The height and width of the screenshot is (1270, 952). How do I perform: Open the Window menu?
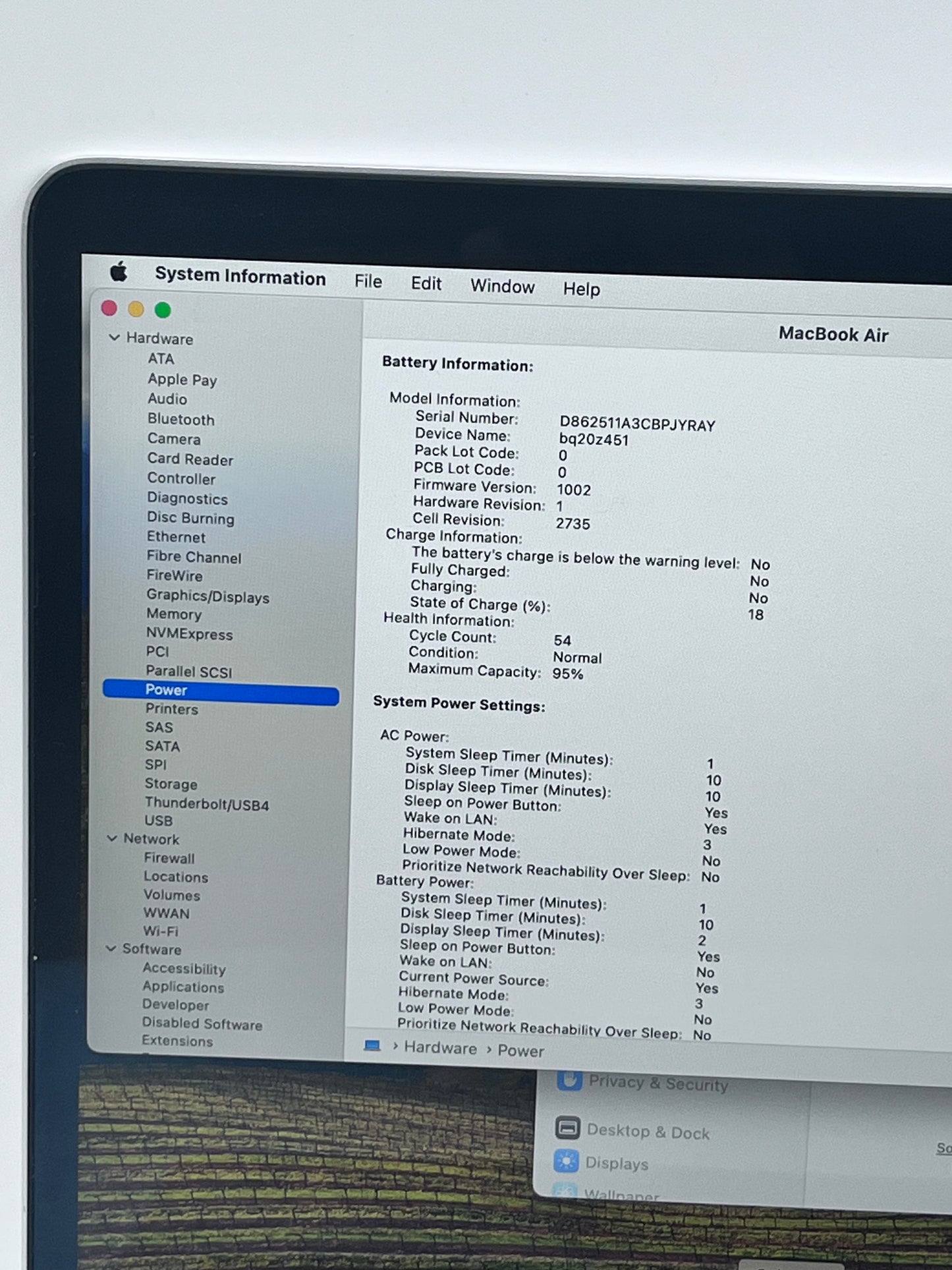pos(503,286)
